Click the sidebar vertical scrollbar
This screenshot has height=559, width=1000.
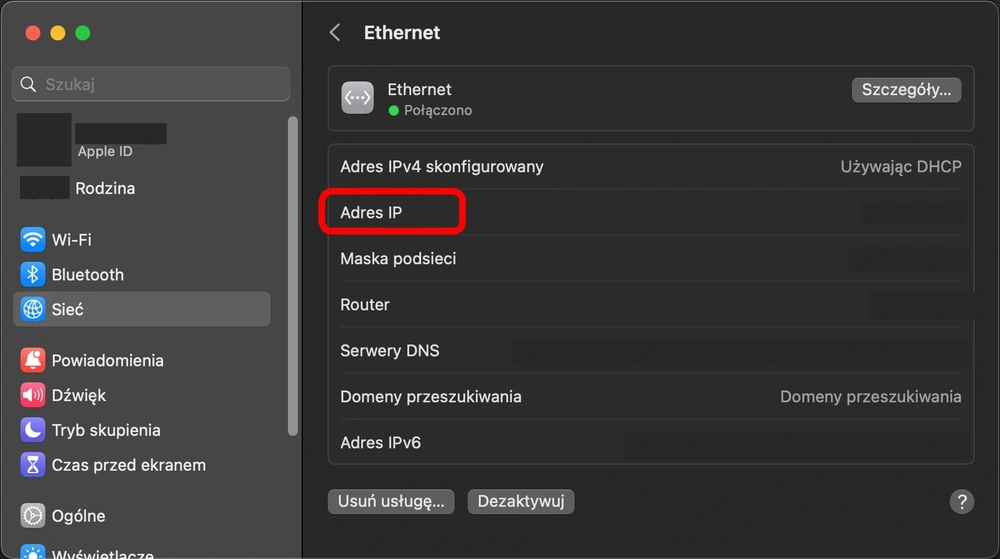tap(293, 276)
